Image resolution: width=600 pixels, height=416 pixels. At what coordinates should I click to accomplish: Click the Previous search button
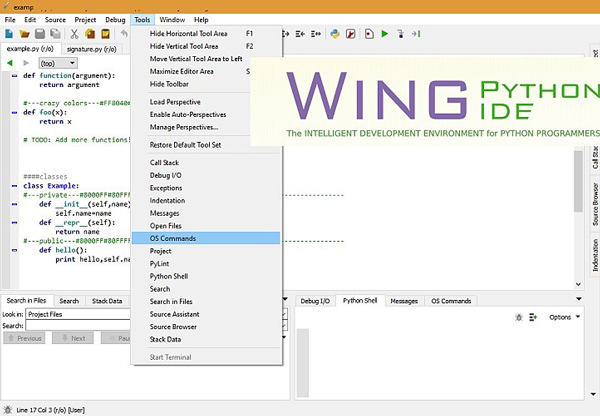click(x=24, y=338)
